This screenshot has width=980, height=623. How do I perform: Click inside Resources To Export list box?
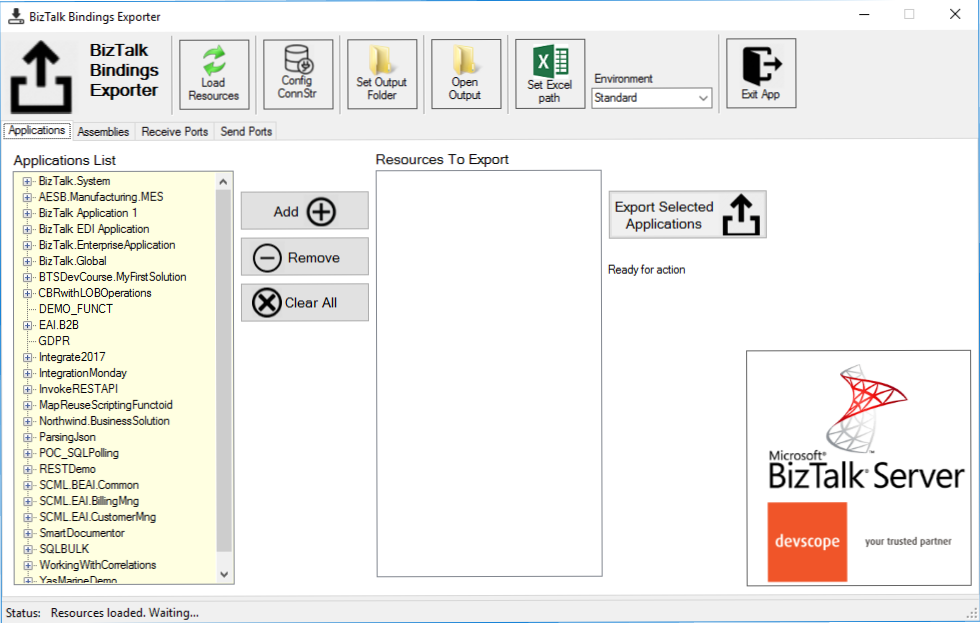[x=489, y=373]
